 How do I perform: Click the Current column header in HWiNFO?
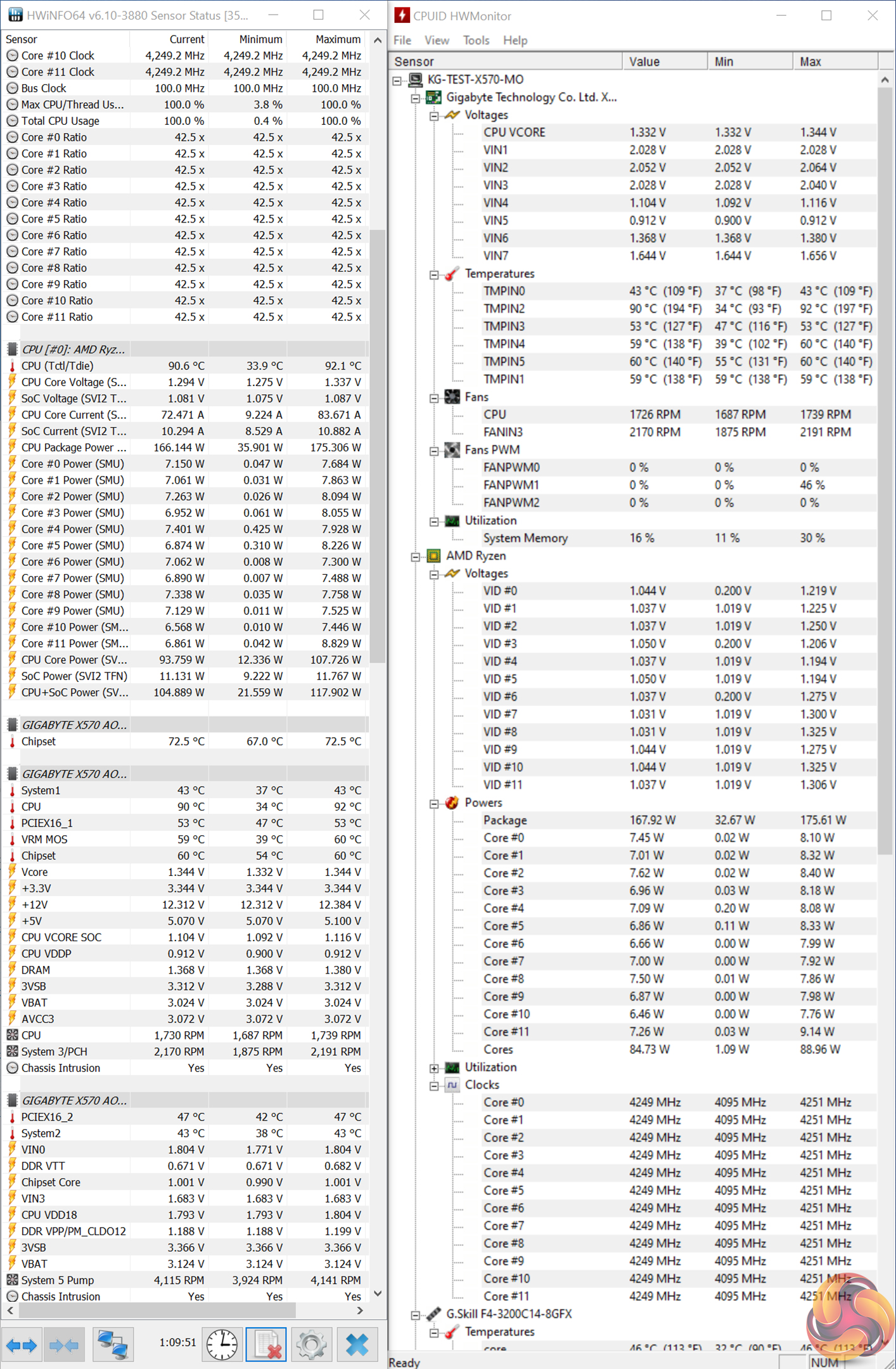coord(169,39)
